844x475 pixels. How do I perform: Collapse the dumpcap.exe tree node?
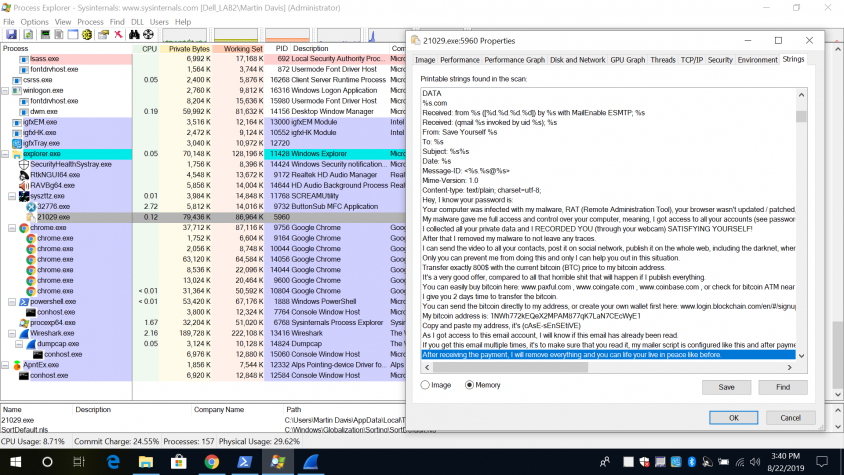coord(19,344)
